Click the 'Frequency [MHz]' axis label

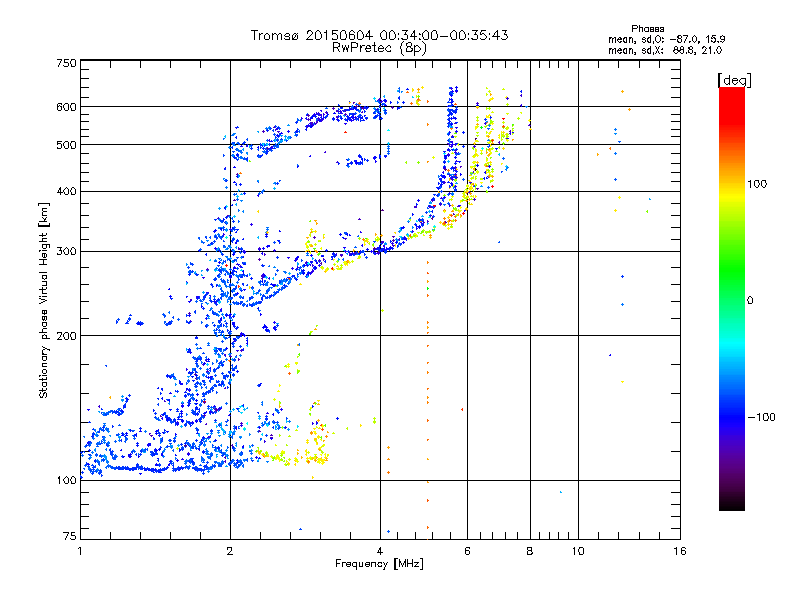click(379, 564)
